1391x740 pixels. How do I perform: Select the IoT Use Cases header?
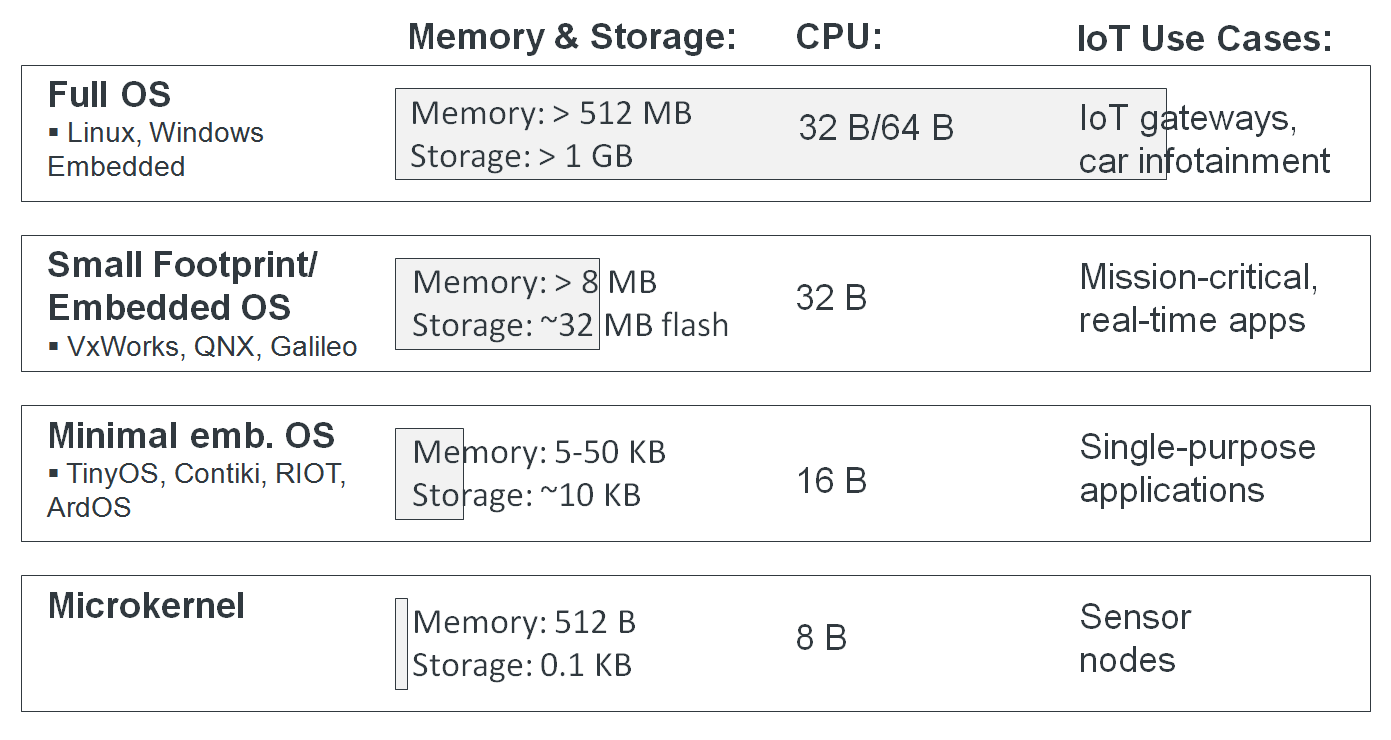(1205, 39)
